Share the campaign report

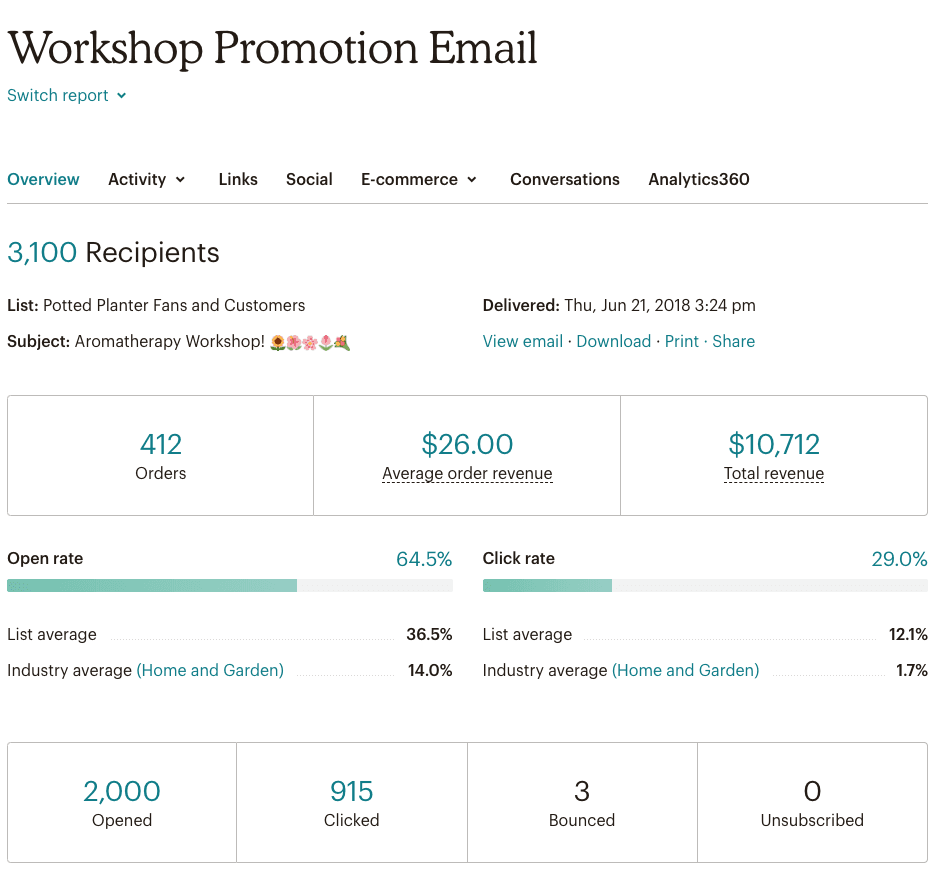[733, 341]
